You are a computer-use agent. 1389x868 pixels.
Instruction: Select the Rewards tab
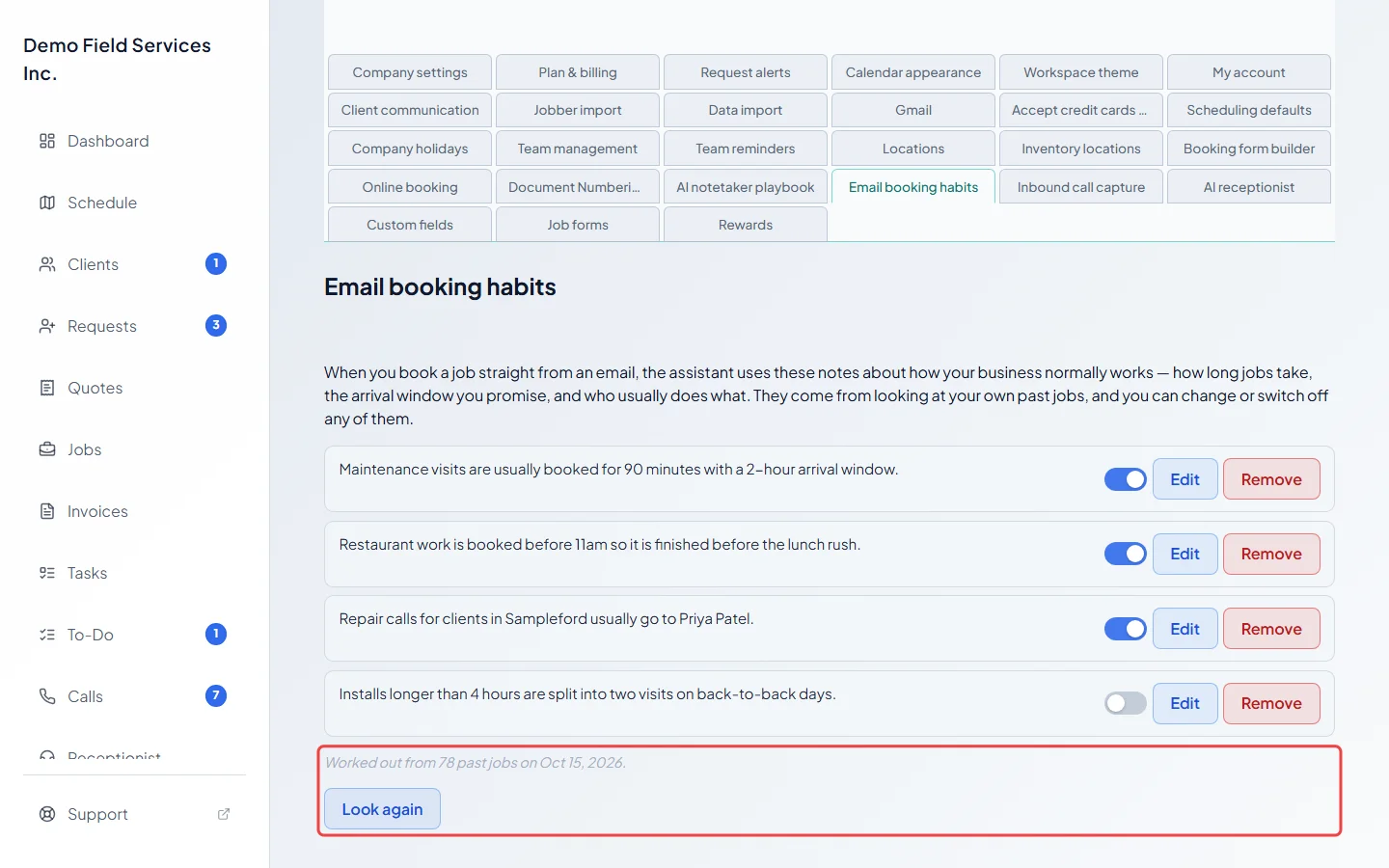coord(746,225)
